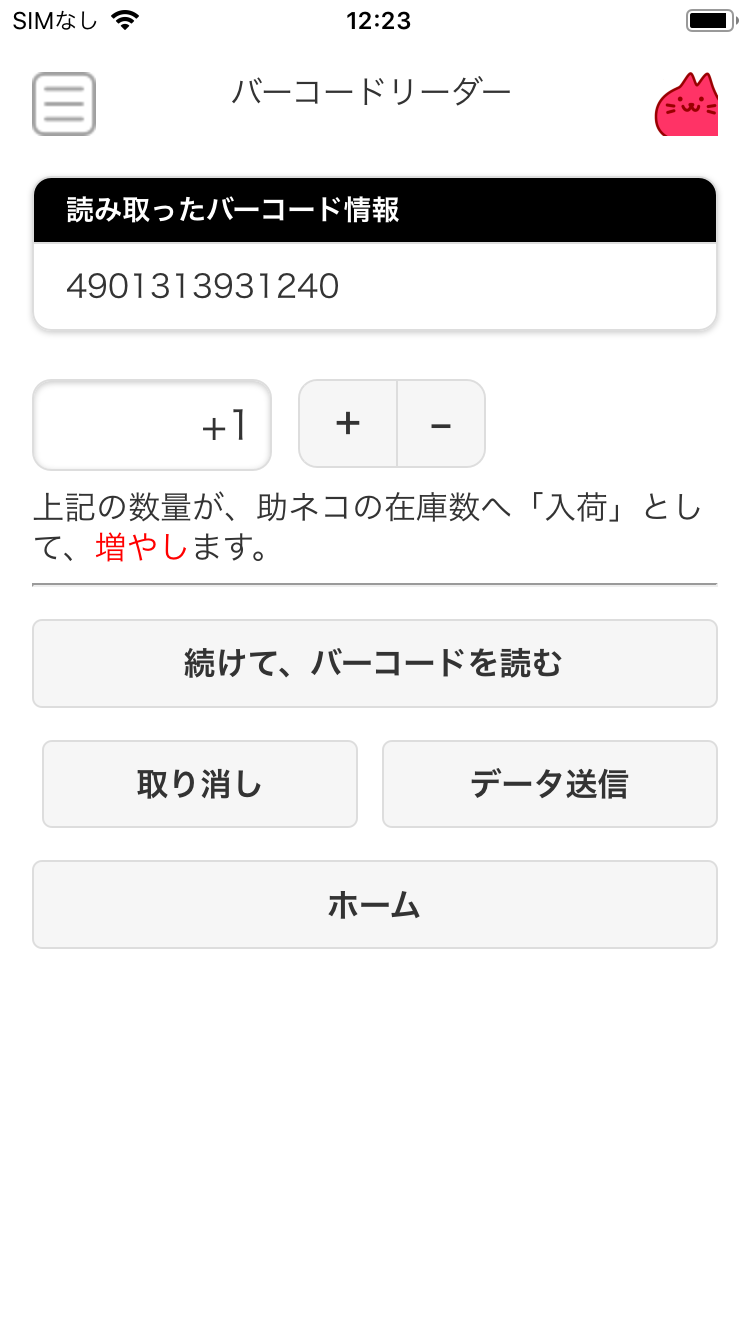The height and width of the screenshot is (1334, 750).
Task: Tap the 取り消し cancel button
Action: pos(200,784)
